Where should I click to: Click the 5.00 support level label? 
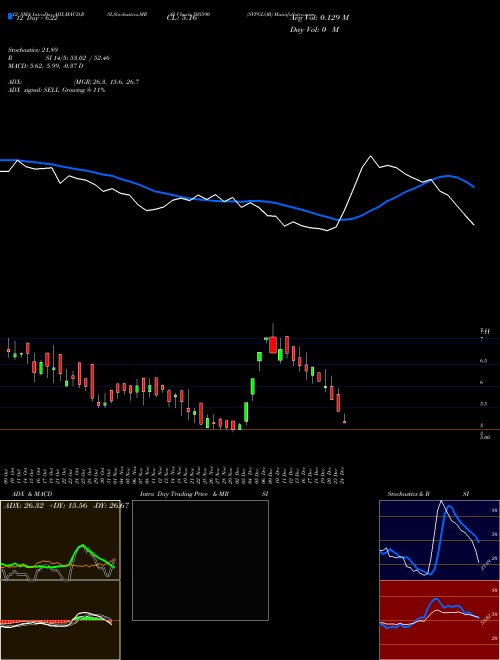[485, 437]
